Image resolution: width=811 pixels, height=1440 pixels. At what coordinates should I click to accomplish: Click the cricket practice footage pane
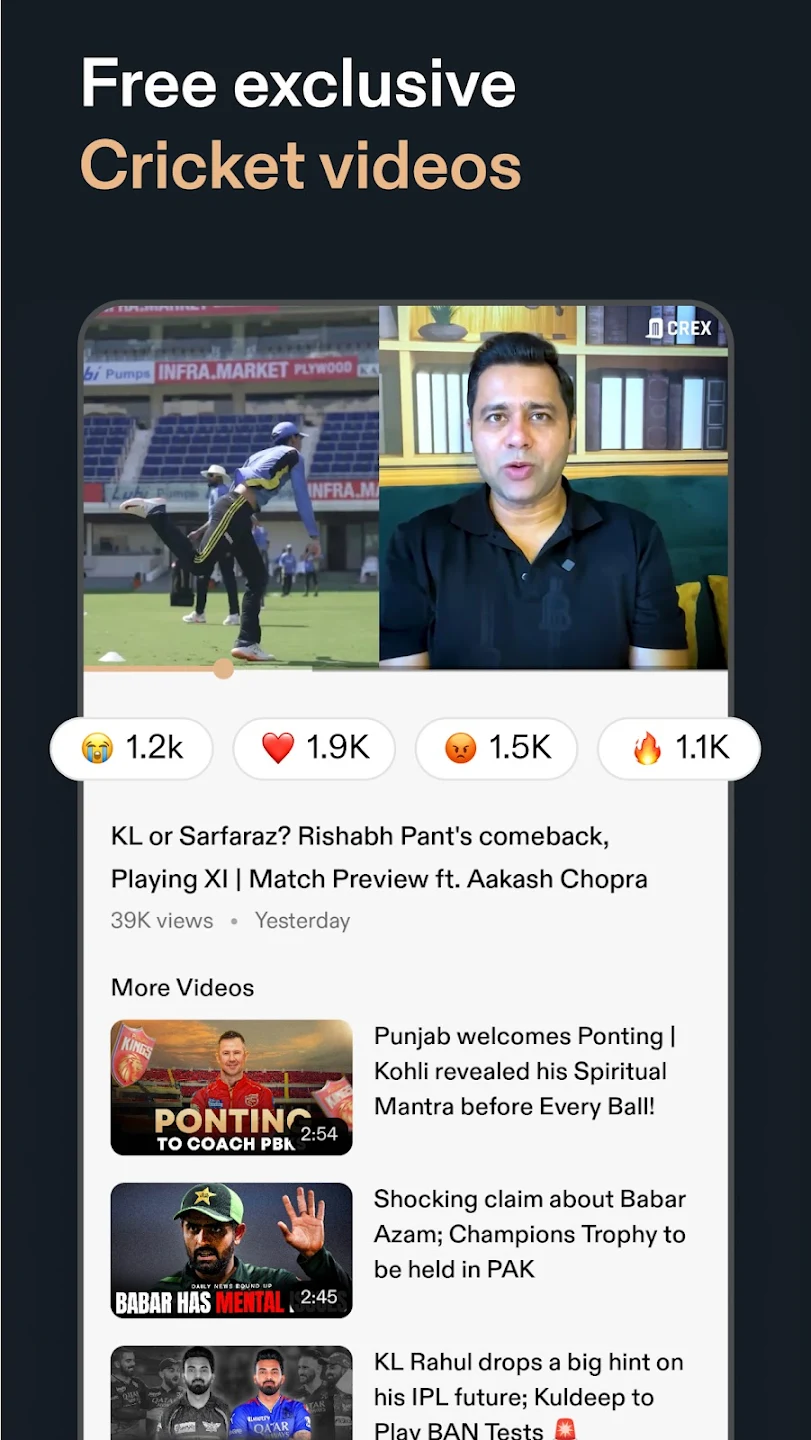231,487
